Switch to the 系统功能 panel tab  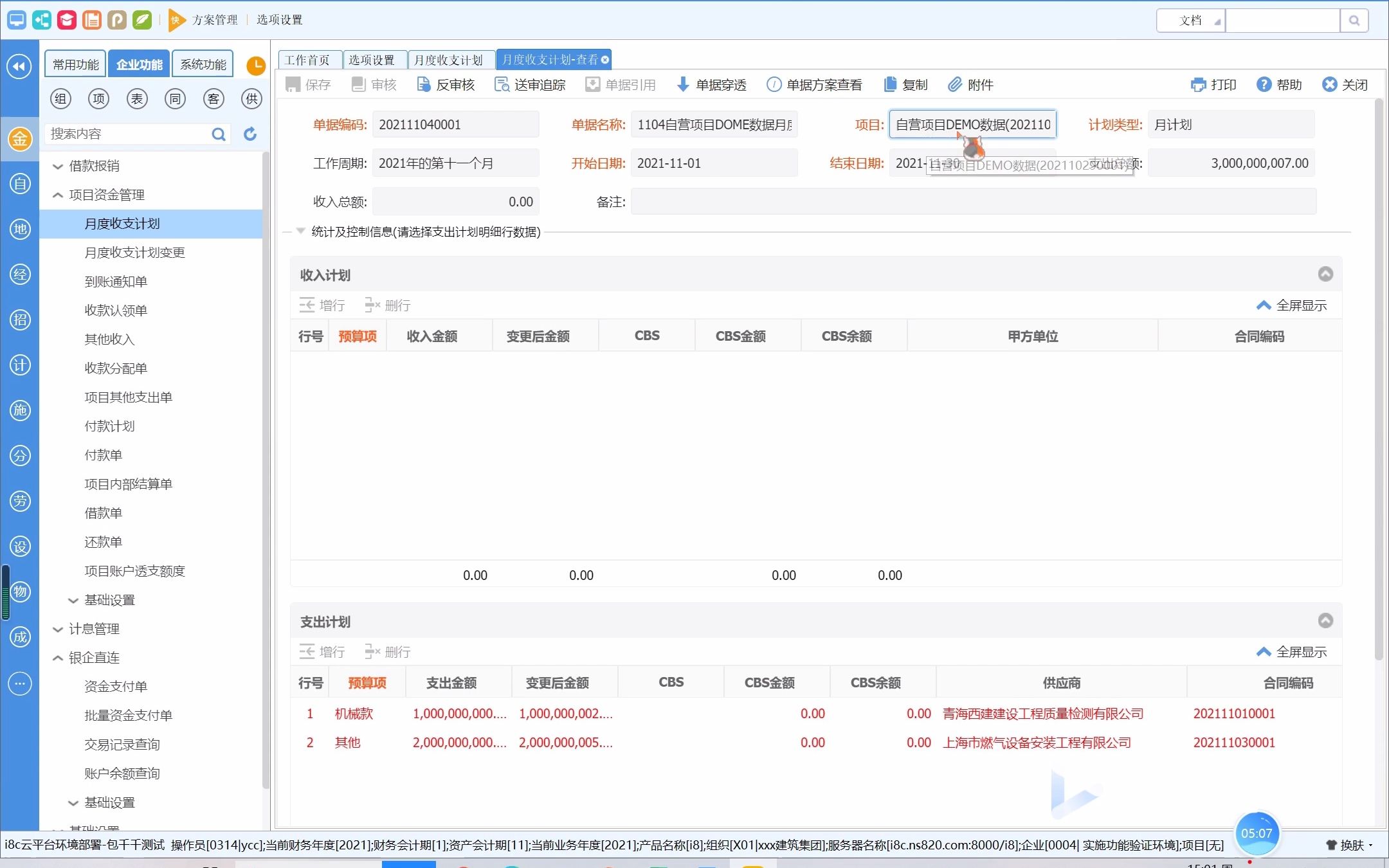pyautogui.click(x=202, y=63)
